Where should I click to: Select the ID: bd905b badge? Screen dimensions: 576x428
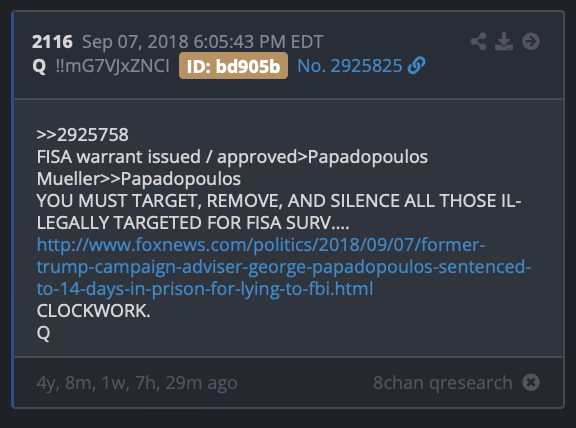click(233, 66)
